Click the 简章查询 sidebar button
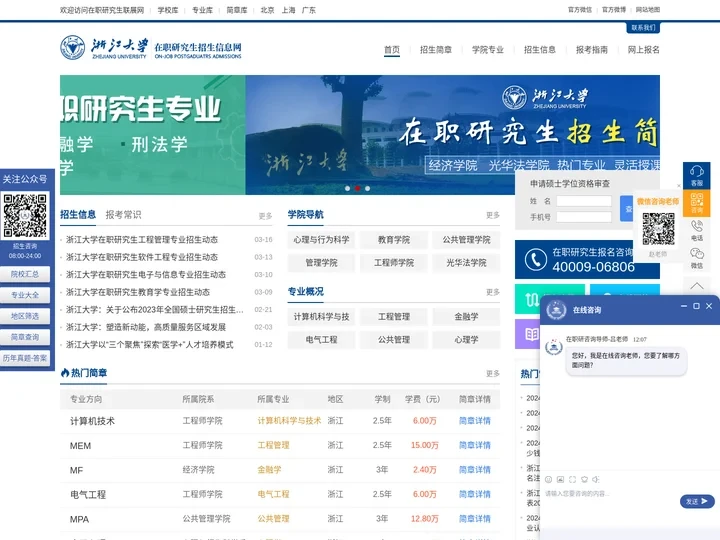Viewport: 720px width, 540px height. (25, 337)
